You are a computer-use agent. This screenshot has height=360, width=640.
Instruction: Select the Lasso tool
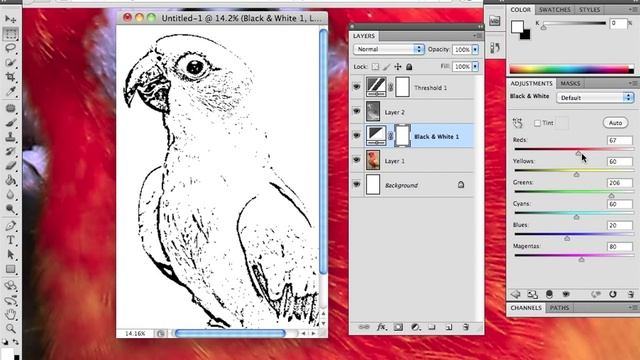coord(11,48)
